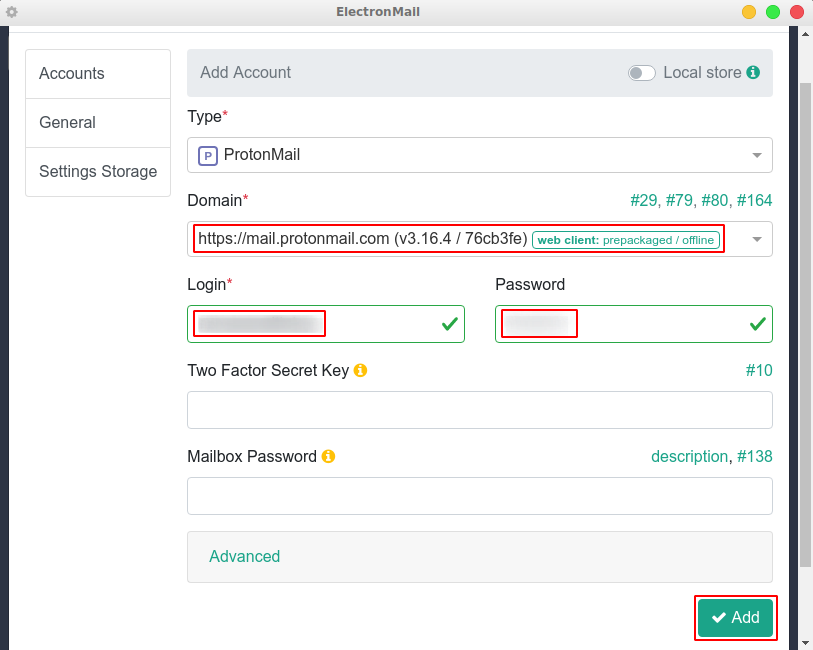Open the Settings Storage tab
The image size is (813, 650).
[x=98, y=172]
